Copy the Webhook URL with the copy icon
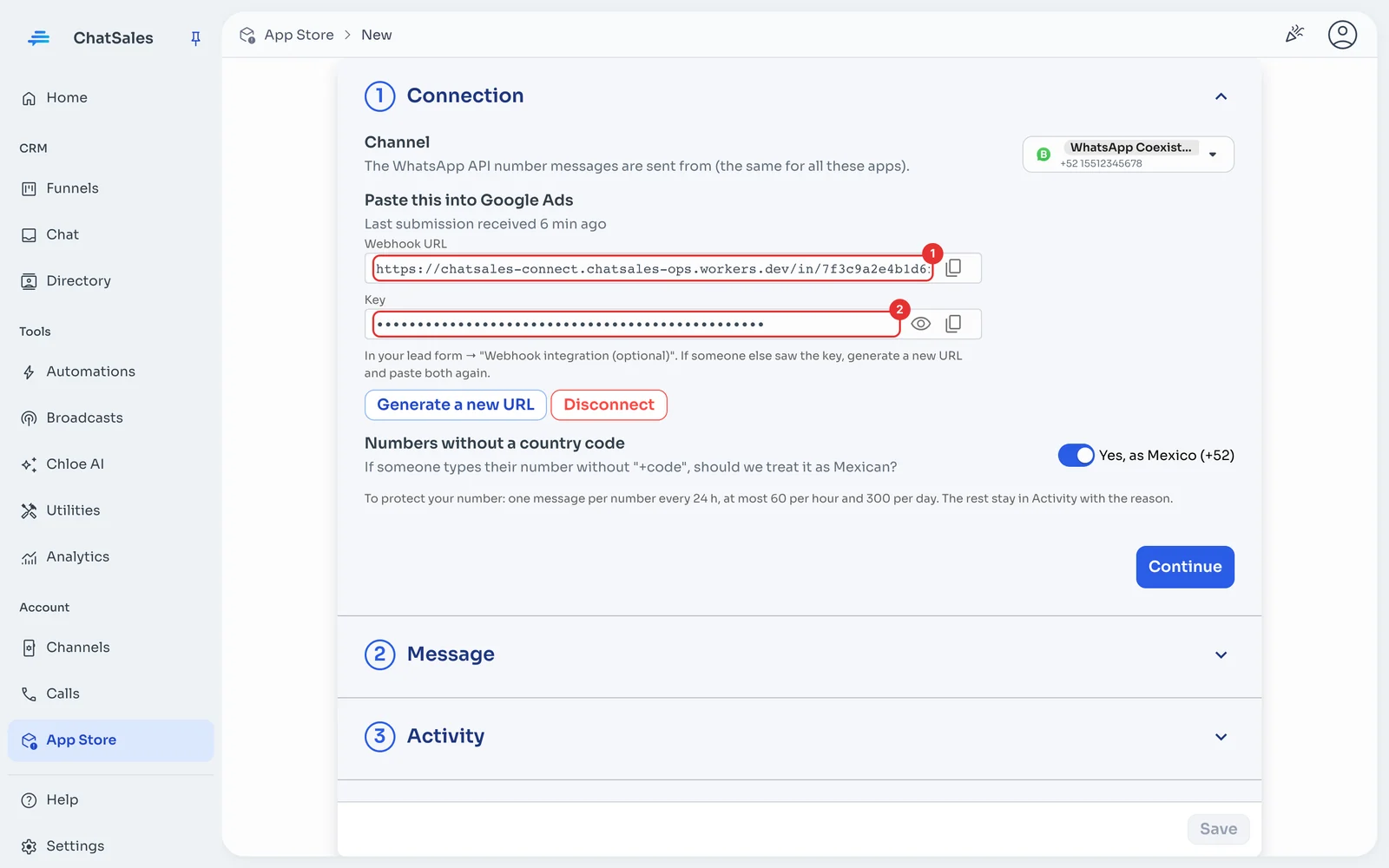Viewport: 1389px width, 868px height. 953,268
